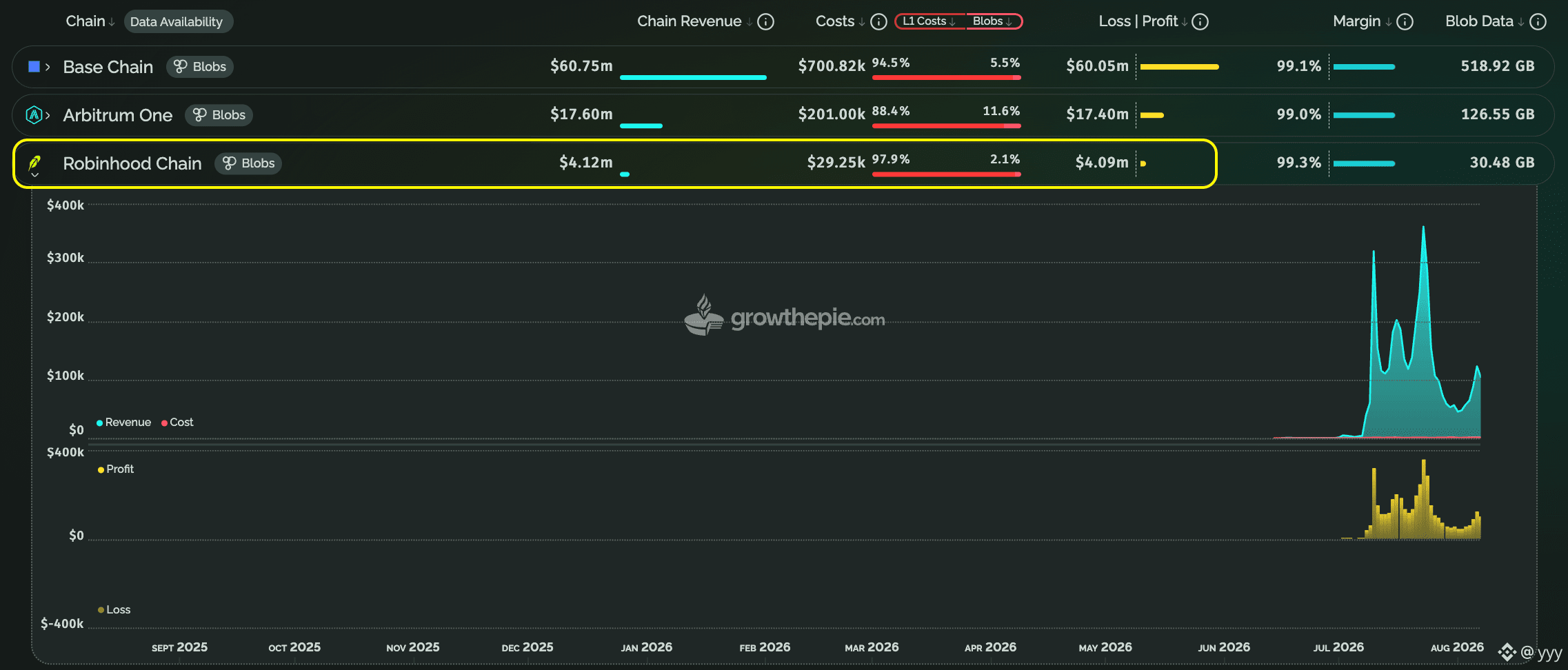The height and width of the screenshot is (670, 1568).
Task: Toggle the L1 Costs sort segment
Action: [929, 21]
